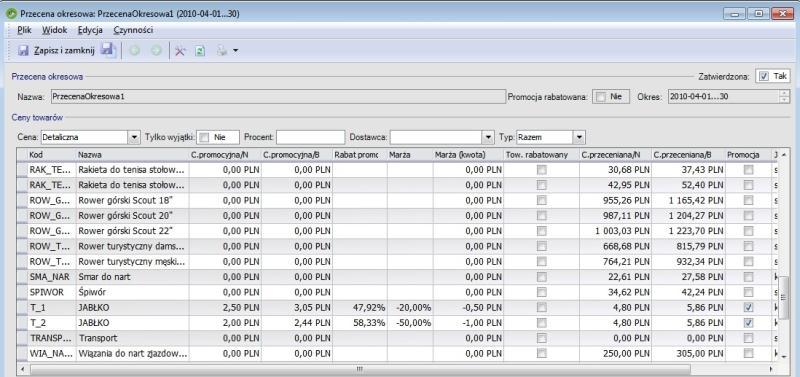Click the Okres stepper arrows
The image size is (800, 377).
coord(785,96)
